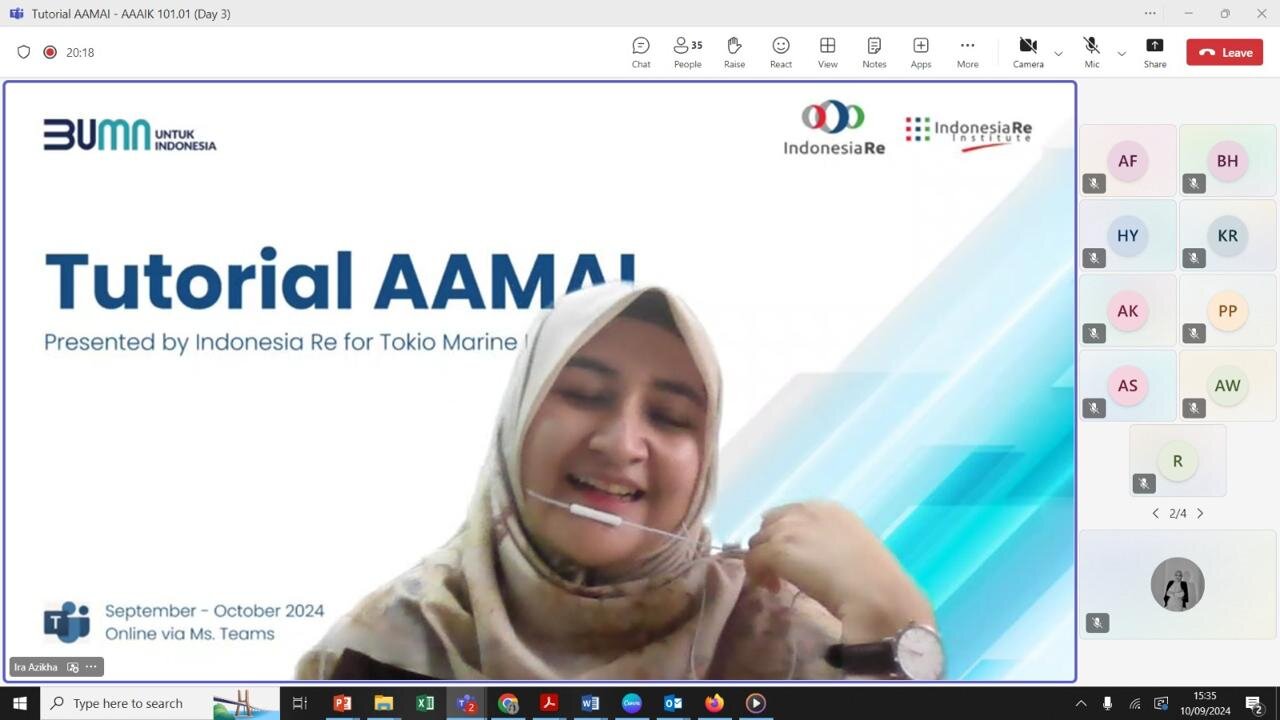The width and height of the screenshot is (1280, 720).
Task: Expand the Mic options dropdown arrow
Action: point(1121,53)
